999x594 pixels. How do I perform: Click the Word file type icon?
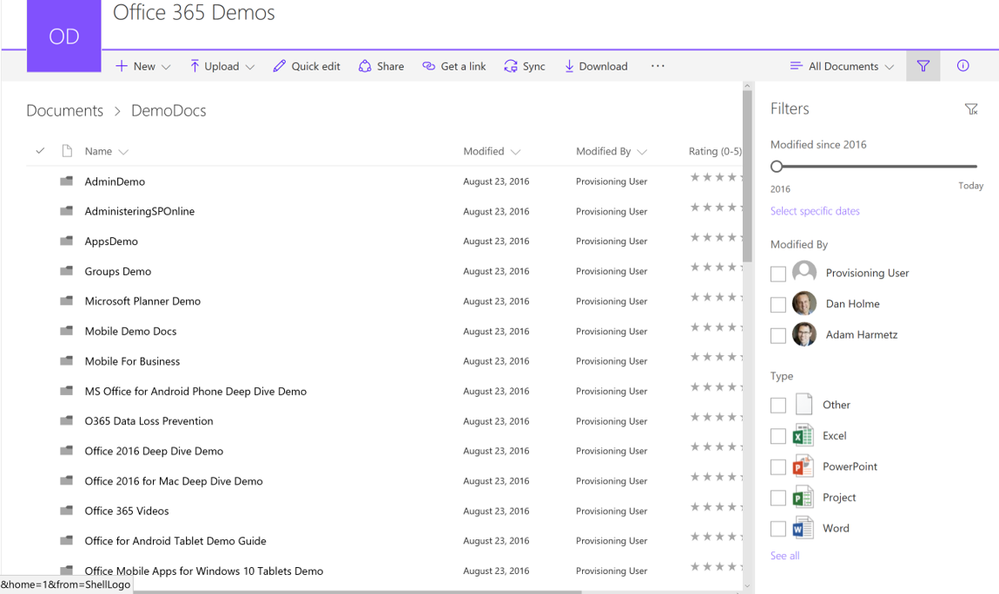pos(803,528)
